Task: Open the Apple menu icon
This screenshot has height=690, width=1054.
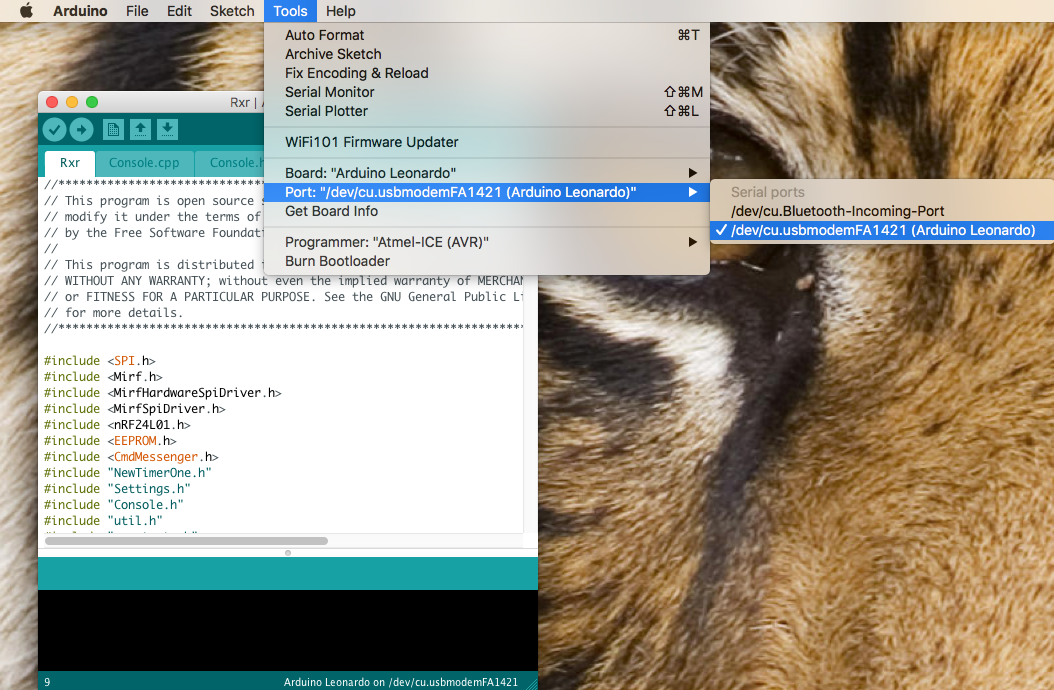Action: [x=26, y=11]
